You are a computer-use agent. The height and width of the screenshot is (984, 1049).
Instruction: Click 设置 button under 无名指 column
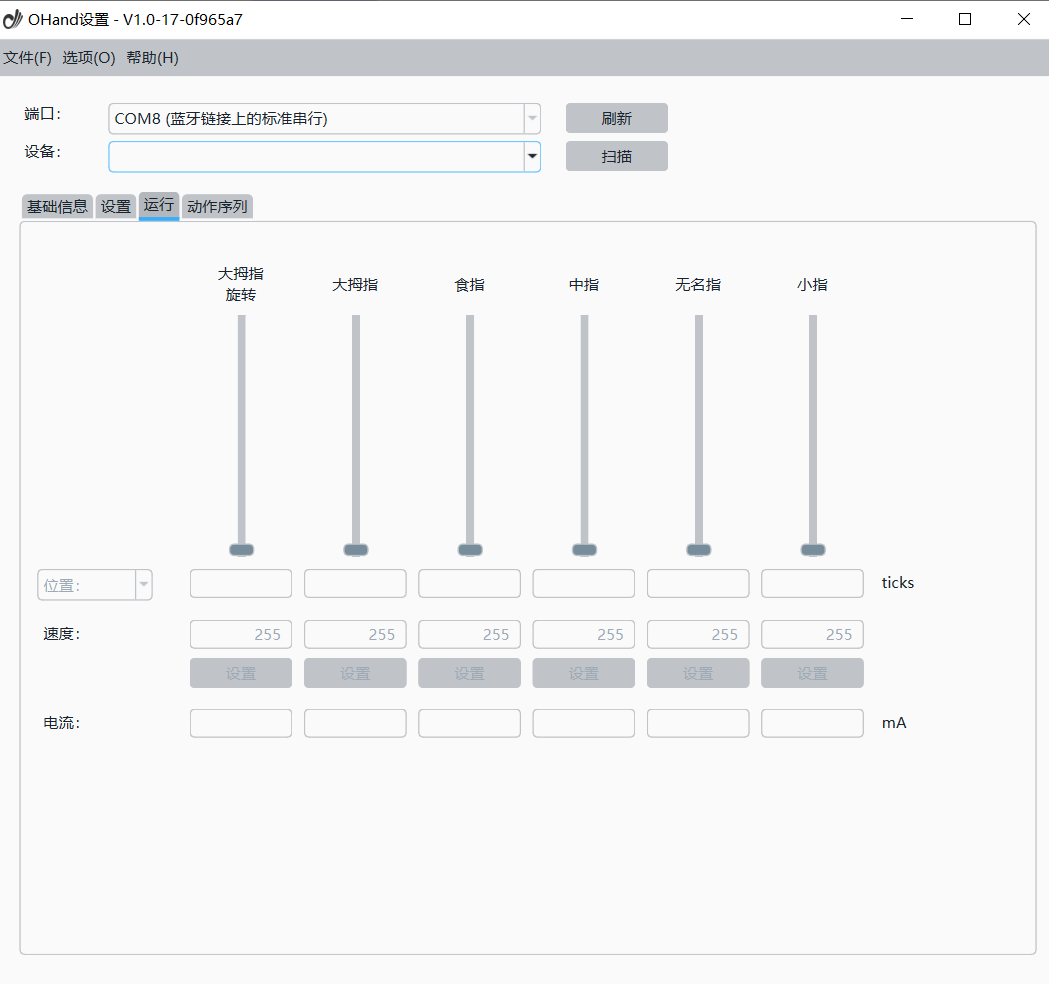698,673
